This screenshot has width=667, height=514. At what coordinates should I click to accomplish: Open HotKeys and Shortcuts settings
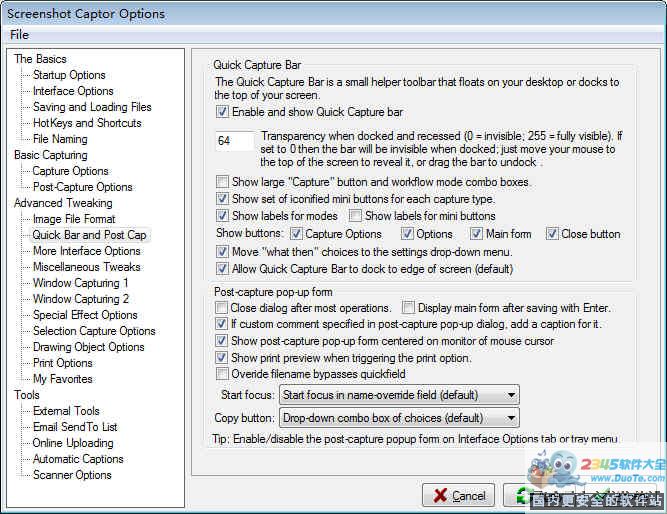[x=87, y=123]
